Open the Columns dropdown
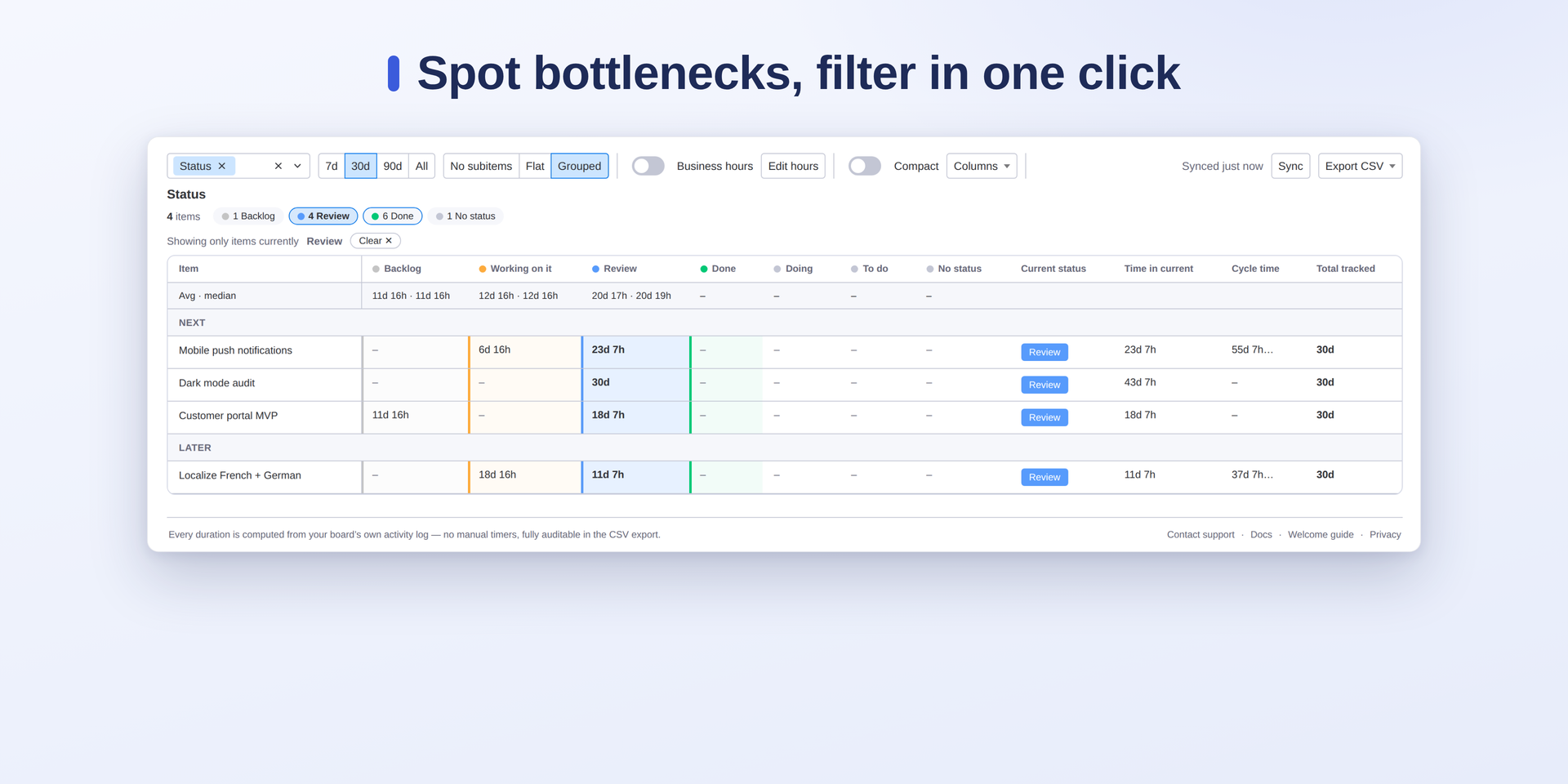This screenshot has height=784, width=1568. pyautogui.click(x=982, y=166)
